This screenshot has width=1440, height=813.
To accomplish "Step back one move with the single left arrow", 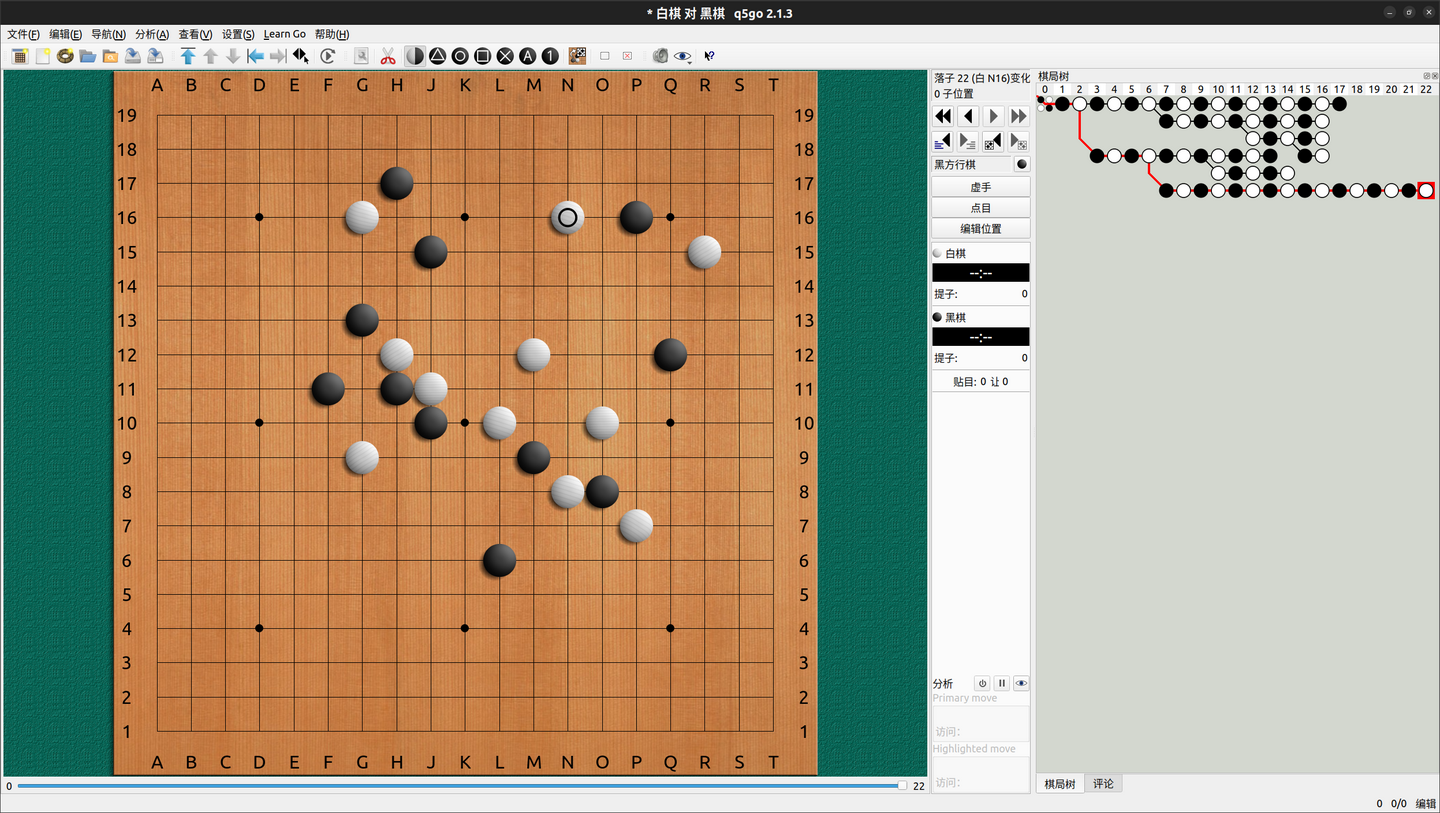I will coord(968,116).
